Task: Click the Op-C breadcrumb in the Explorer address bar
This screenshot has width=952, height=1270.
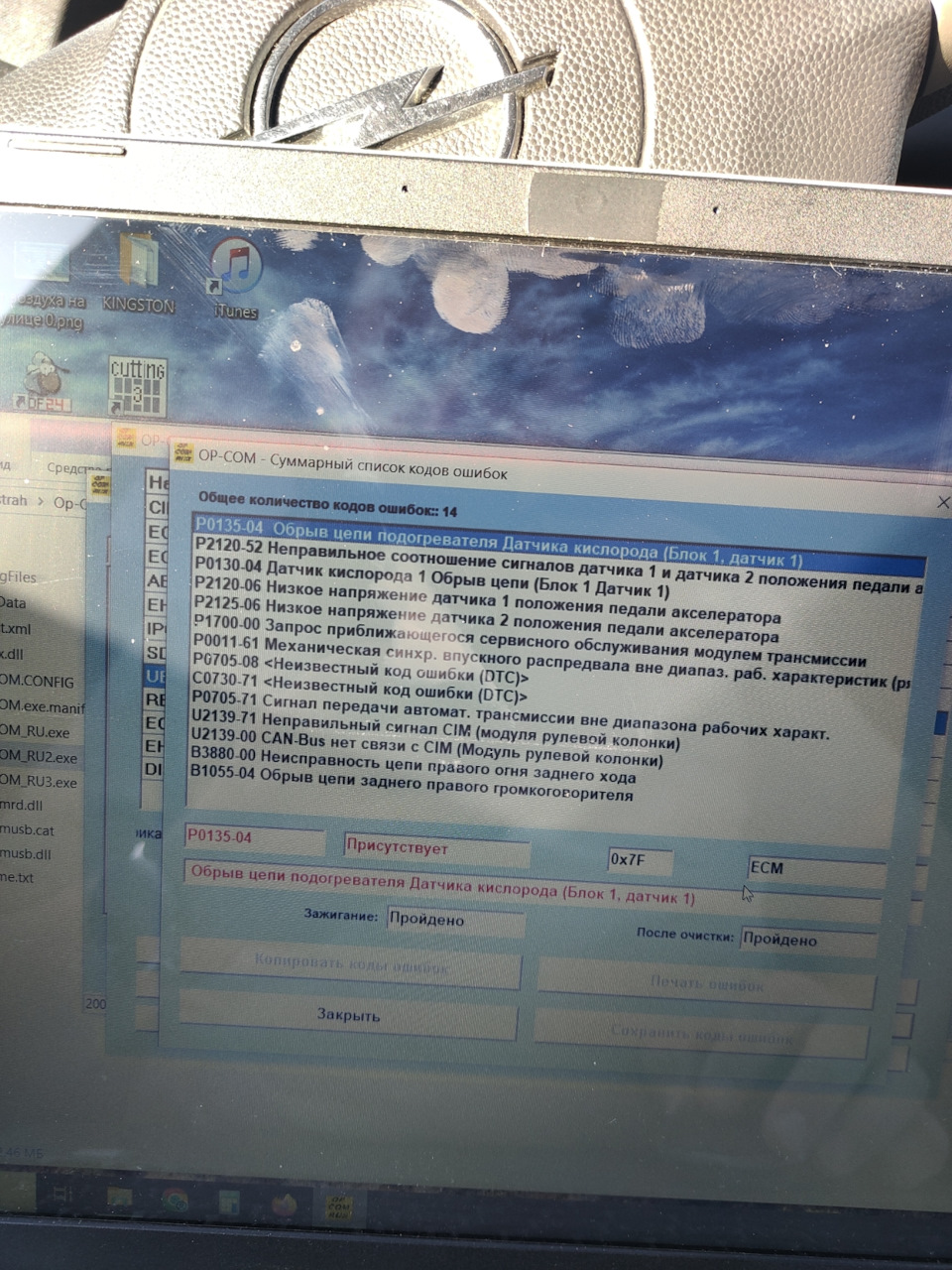Action: [x=69, y=503]
